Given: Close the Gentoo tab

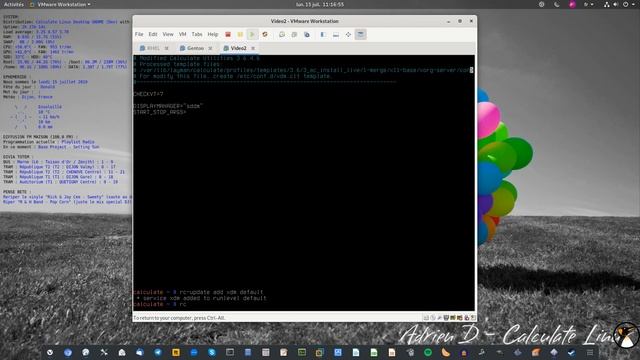Looking at the screenshot, I should coord(210,48).
